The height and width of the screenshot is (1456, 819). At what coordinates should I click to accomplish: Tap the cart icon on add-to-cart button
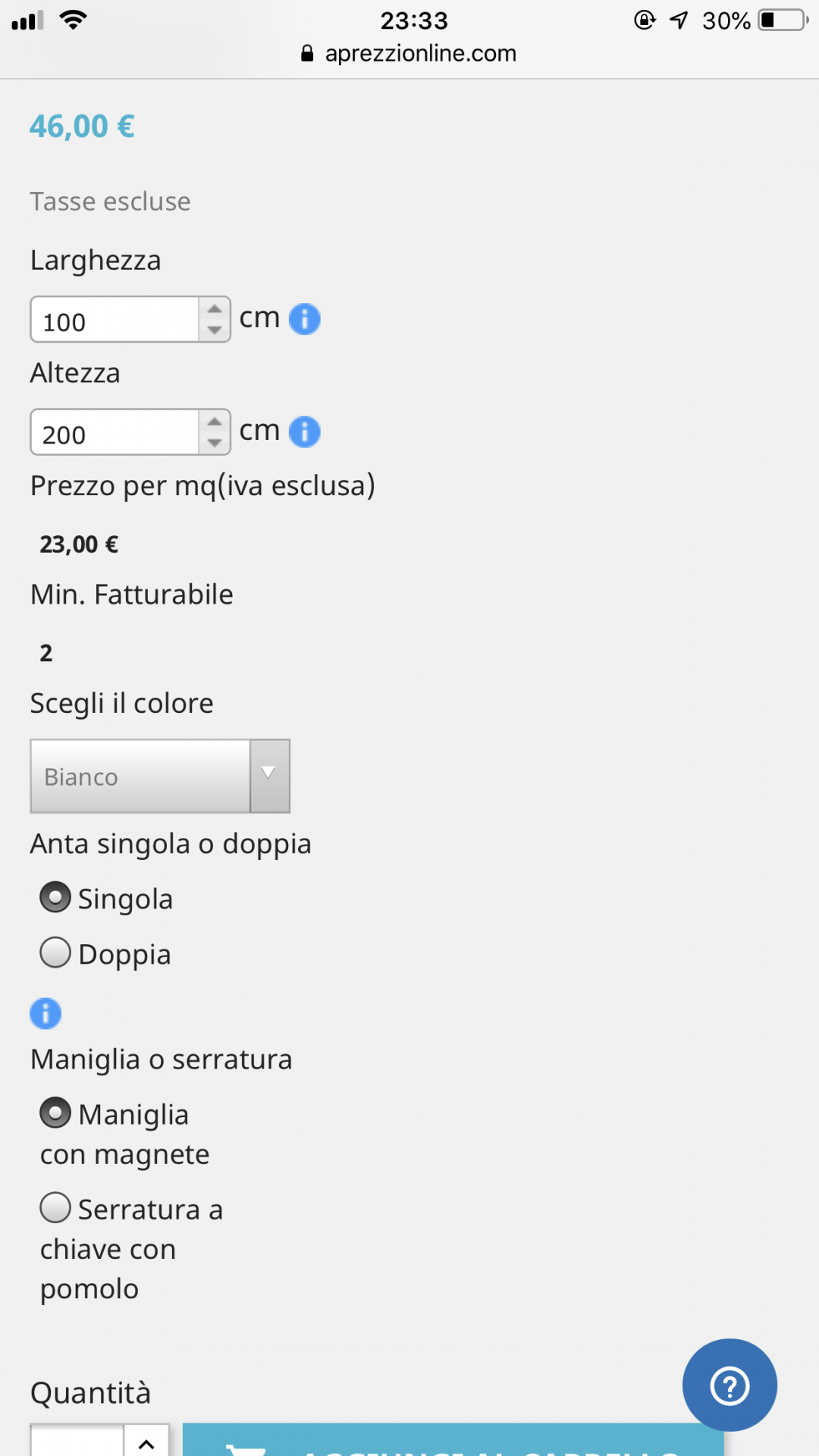pyautogui.click(x=246, y=1448)
